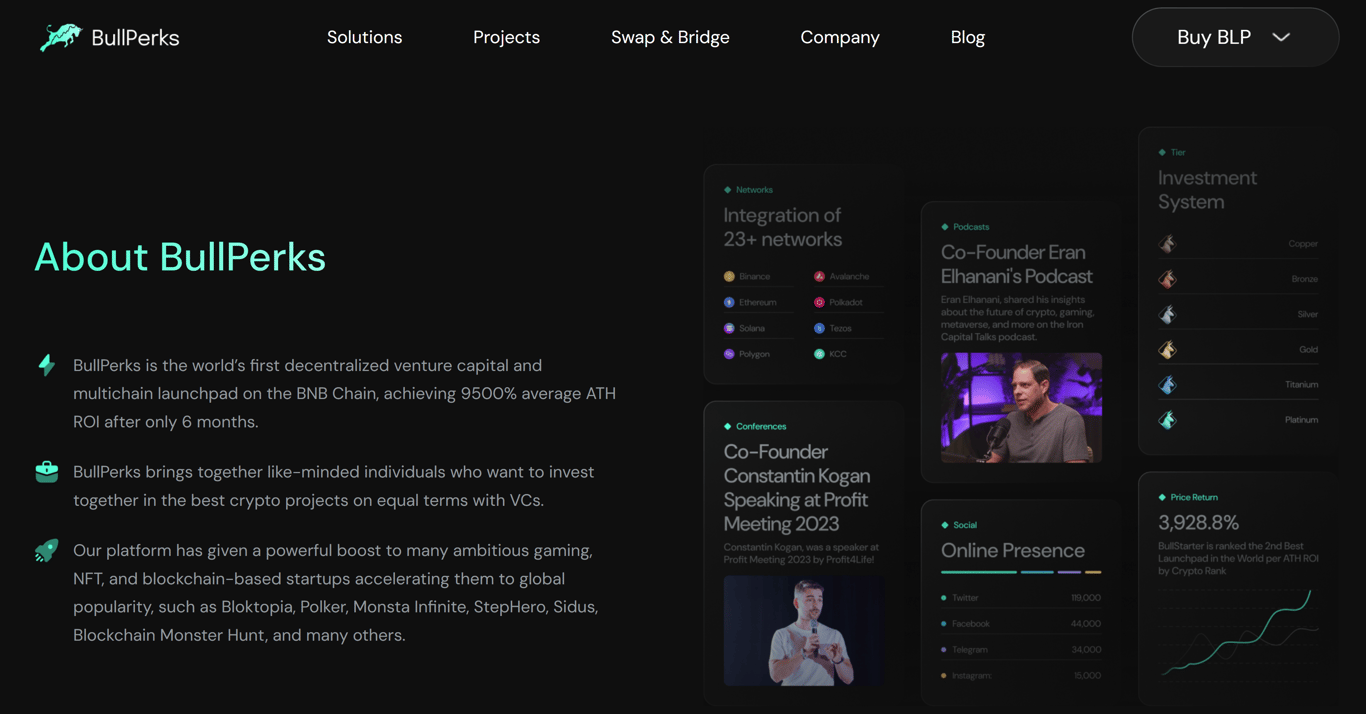Click the 3,928.8% price return value
1366x714 pixels.
pyautogui.click(x=1198, y=522)
